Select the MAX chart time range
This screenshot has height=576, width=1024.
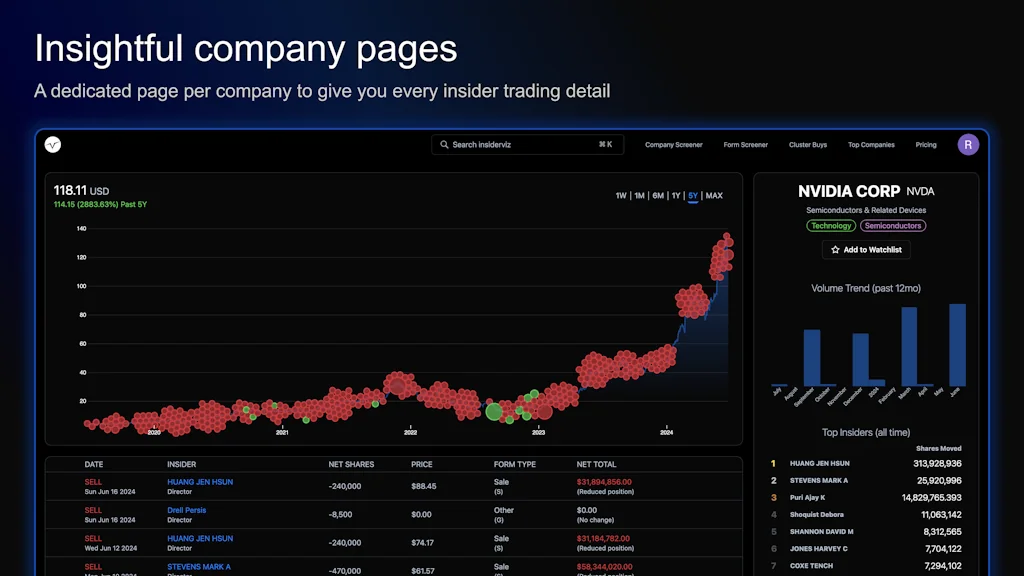click(714, 196)
